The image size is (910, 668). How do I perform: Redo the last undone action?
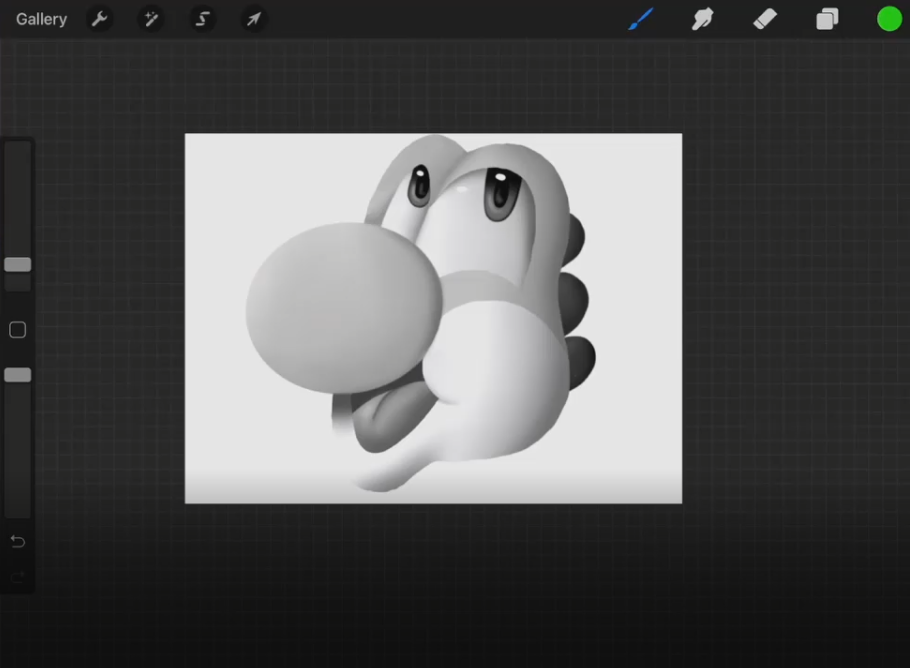17,577
